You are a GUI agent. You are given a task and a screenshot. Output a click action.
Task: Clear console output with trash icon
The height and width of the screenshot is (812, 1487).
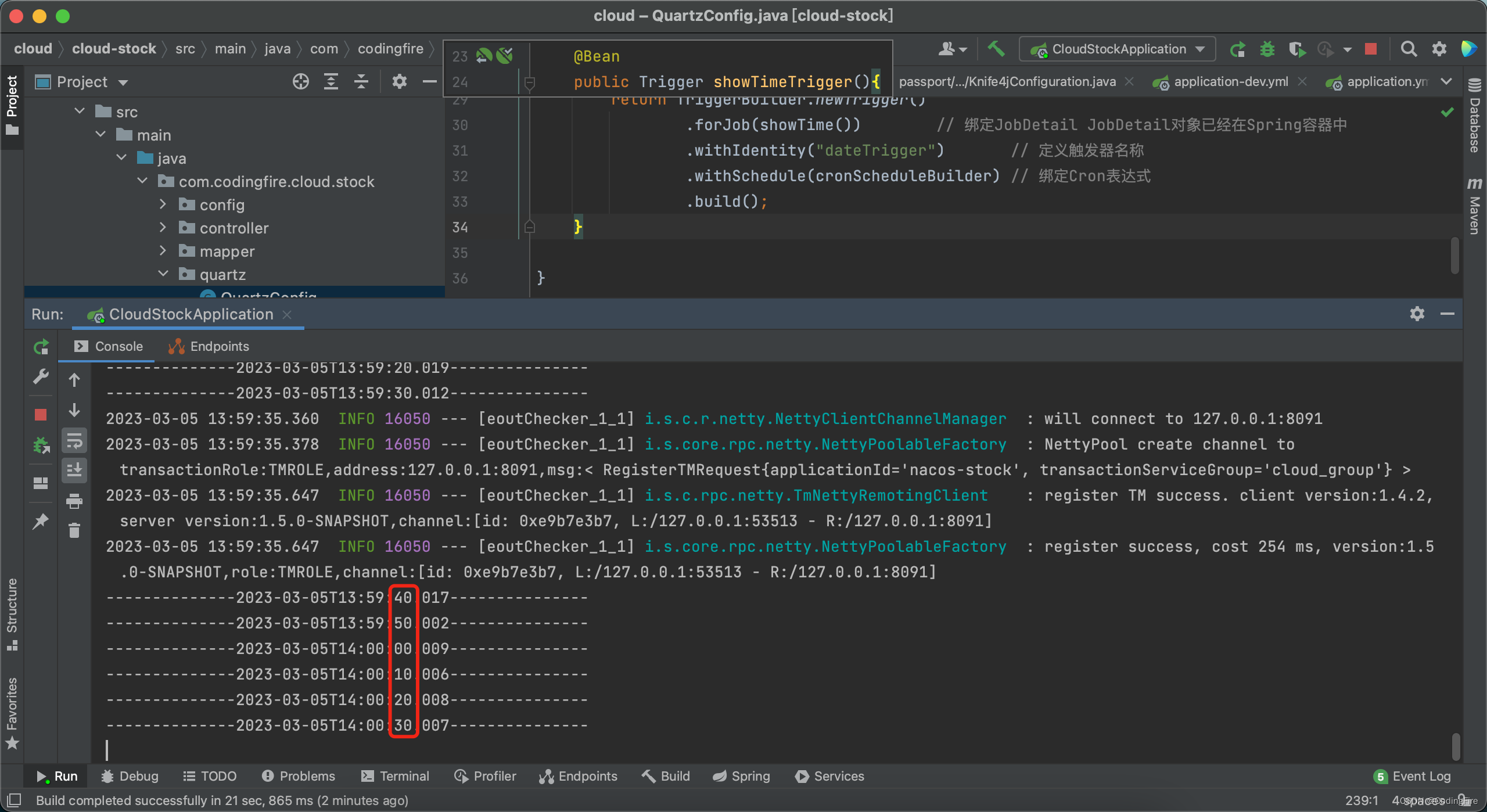pos(74,530)
